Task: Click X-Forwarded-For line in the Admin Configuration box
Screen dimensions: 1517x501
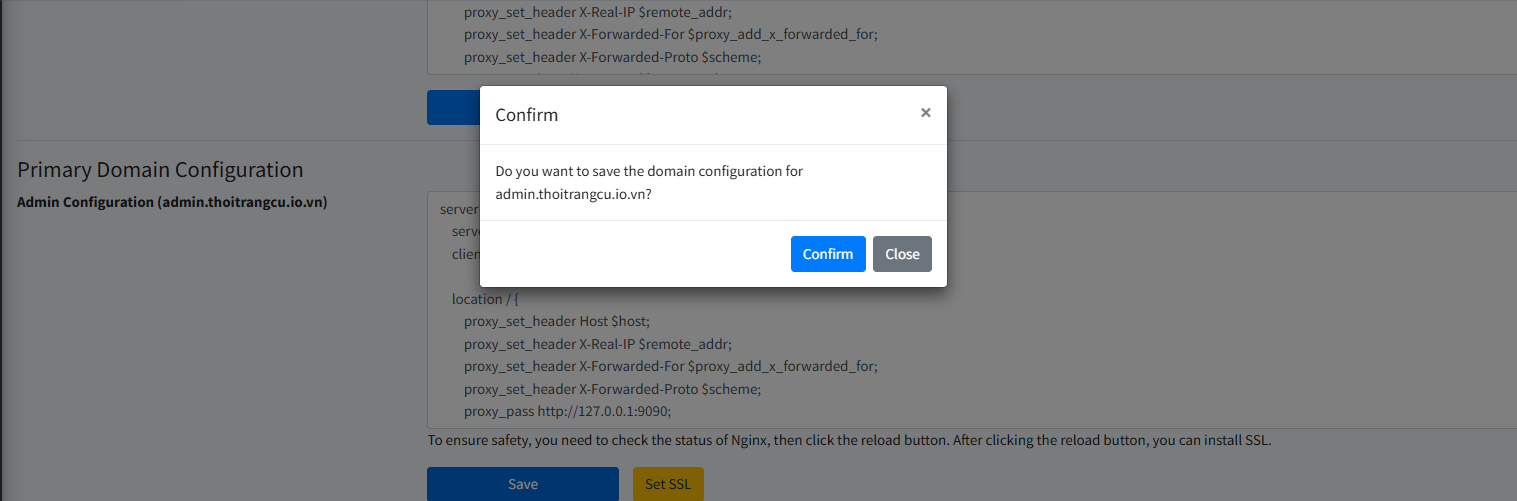Action: pos(670,366)
